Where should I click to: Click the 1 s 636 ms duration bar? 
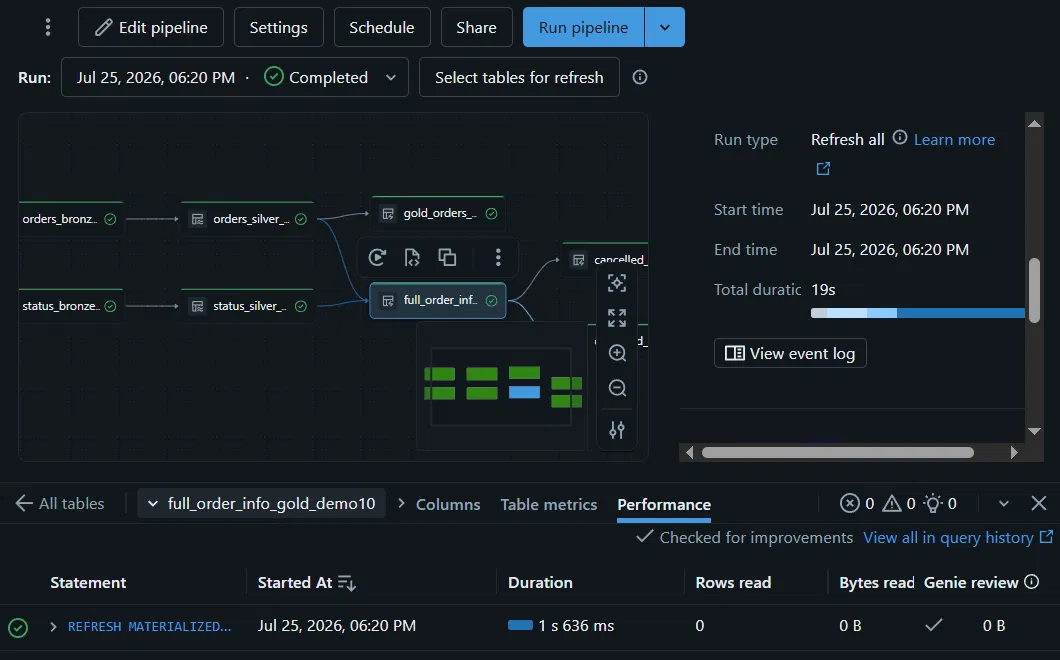pyautogui.click(x=521, y=625)
